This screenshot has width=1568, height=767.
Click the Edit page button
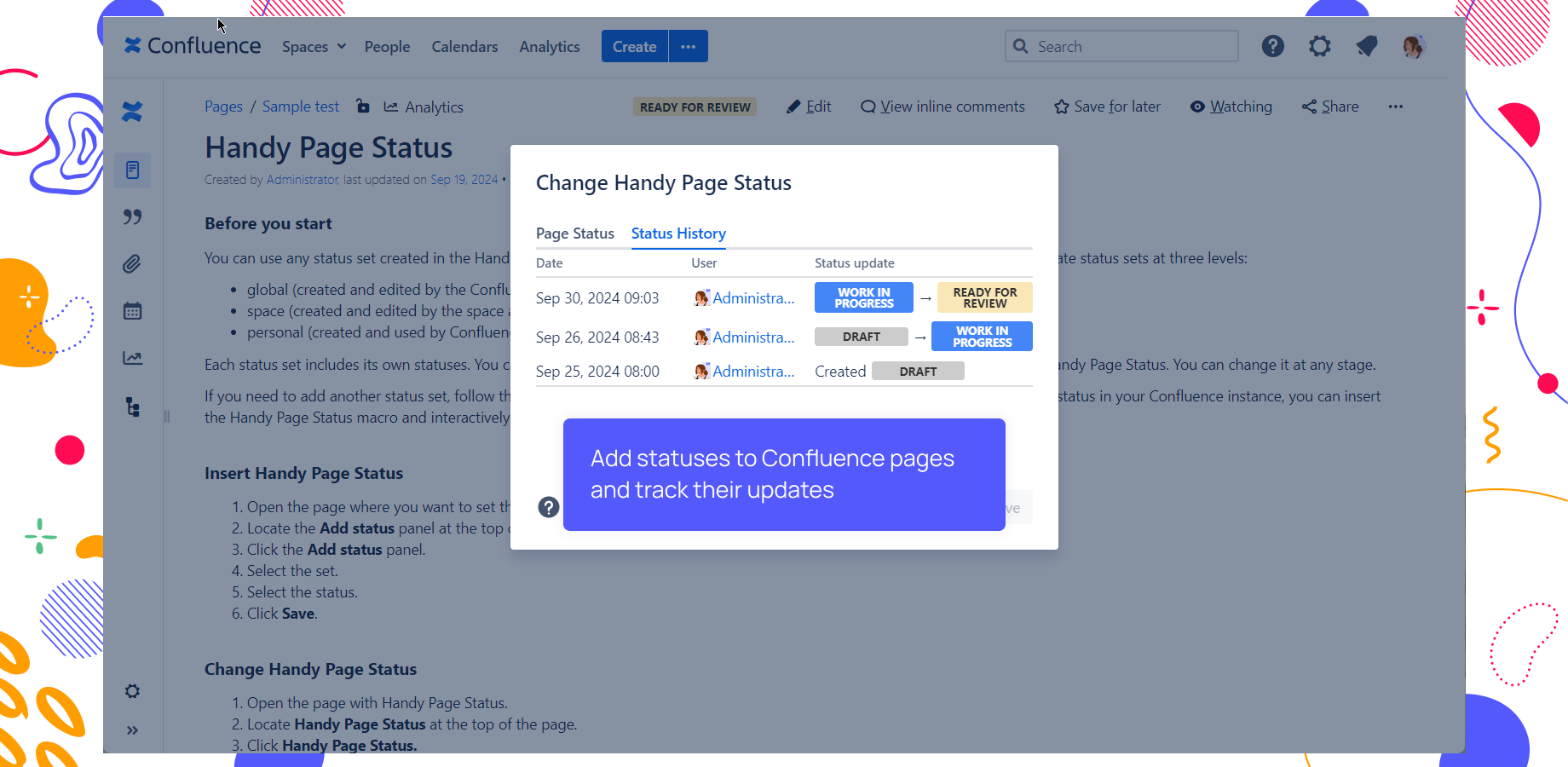click(809, 107)
